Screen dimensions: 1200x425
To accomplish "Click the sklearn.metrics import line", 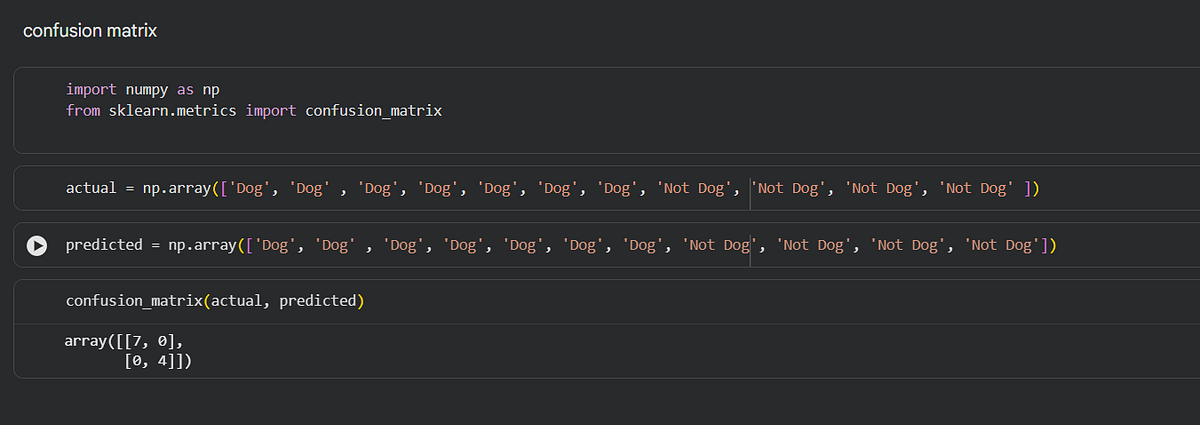I will coord(254,110).
